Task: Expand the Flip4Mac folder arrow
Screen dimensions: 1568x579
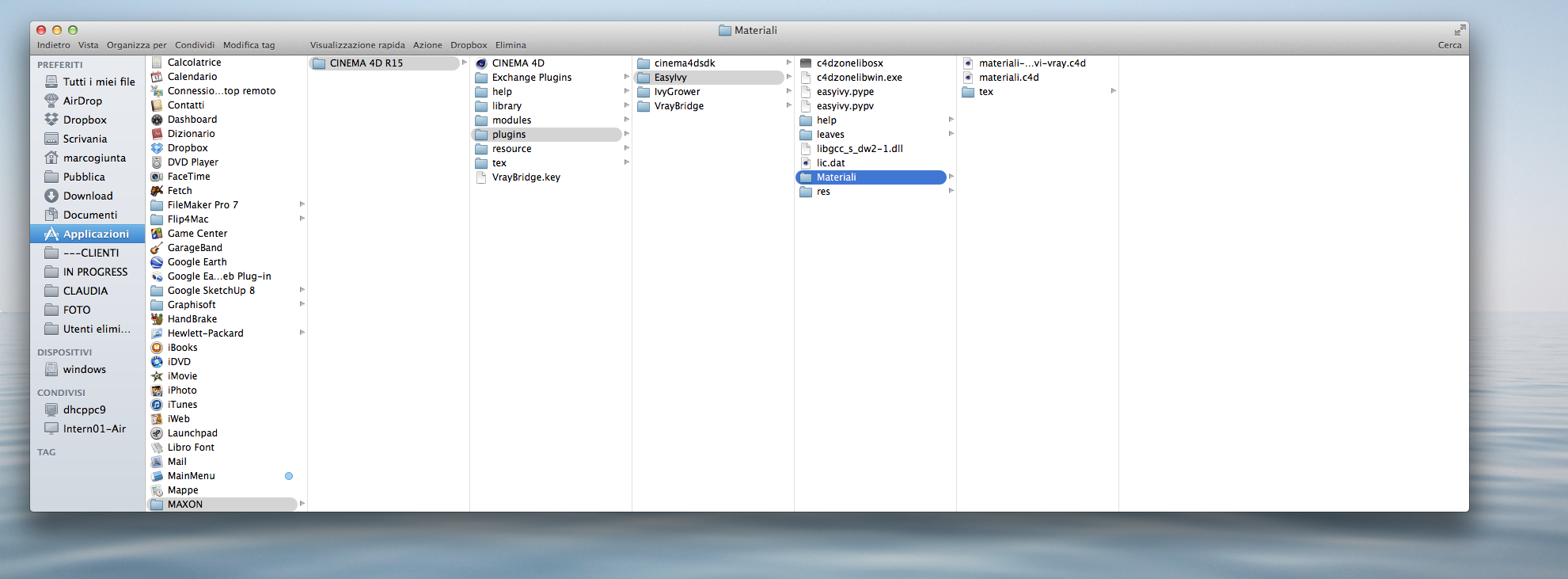Action: [x=302, y=219]
